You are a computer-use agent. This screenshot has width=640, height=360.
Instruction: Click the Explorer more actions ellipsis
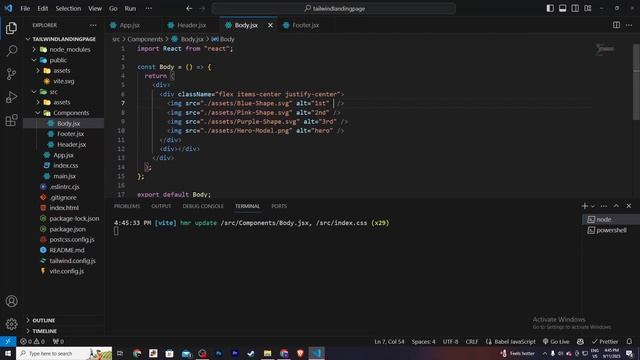(93, 25)
